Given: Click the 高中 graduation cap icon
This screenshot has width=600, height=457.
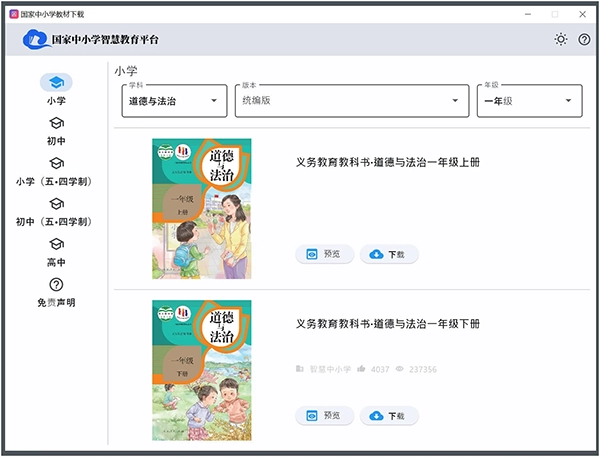Looking at the screenshot, I should 56,244.
